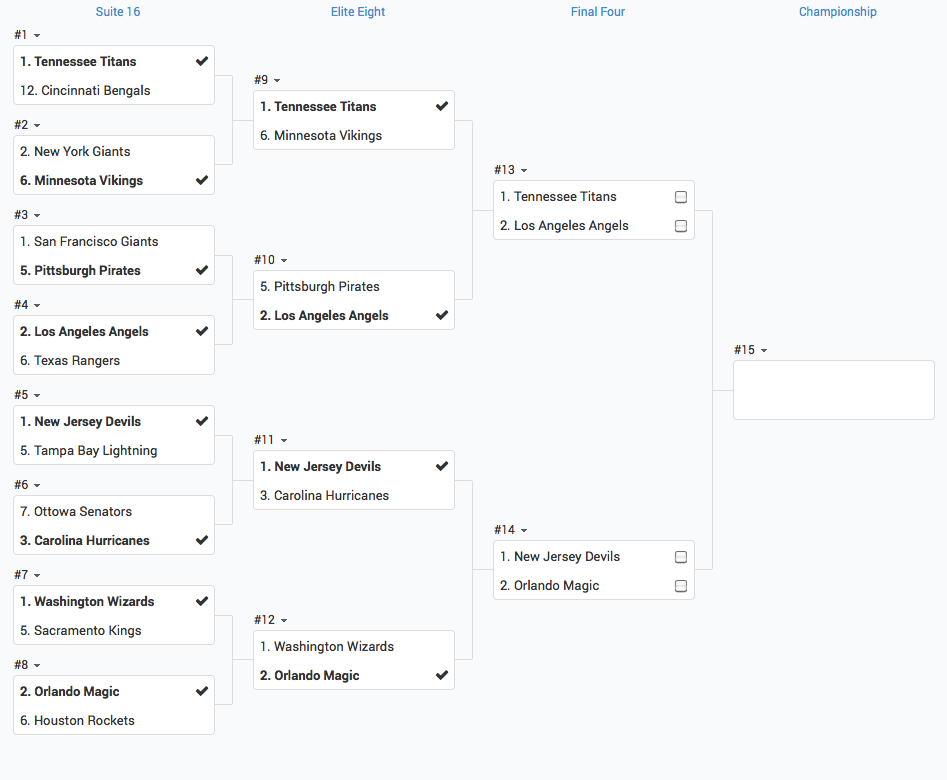
Task: Click the empty championship match #15 box
Action: click(833, 390)
